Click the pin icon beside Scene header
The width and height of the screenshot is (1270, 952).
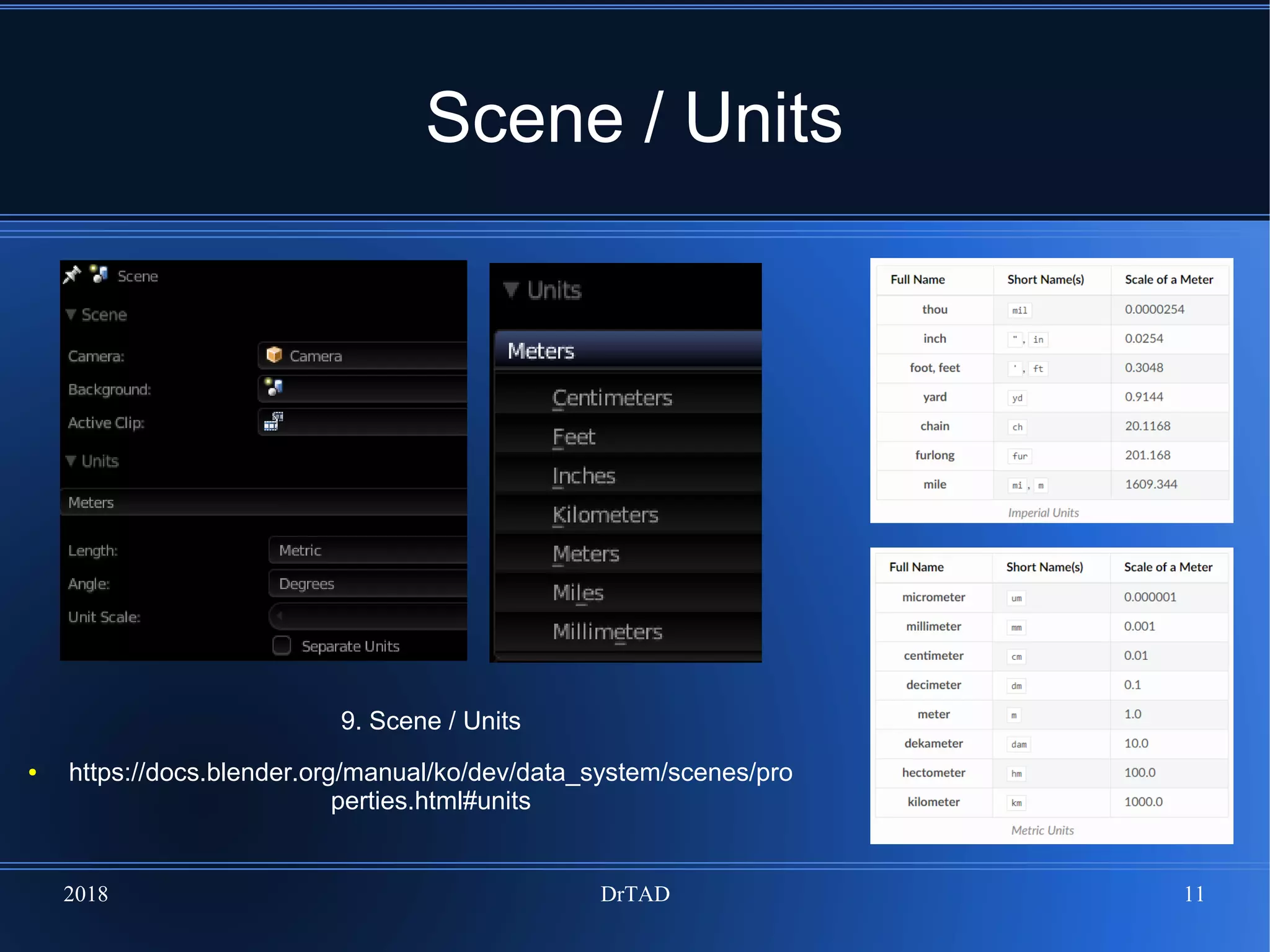tap(73, 275)
